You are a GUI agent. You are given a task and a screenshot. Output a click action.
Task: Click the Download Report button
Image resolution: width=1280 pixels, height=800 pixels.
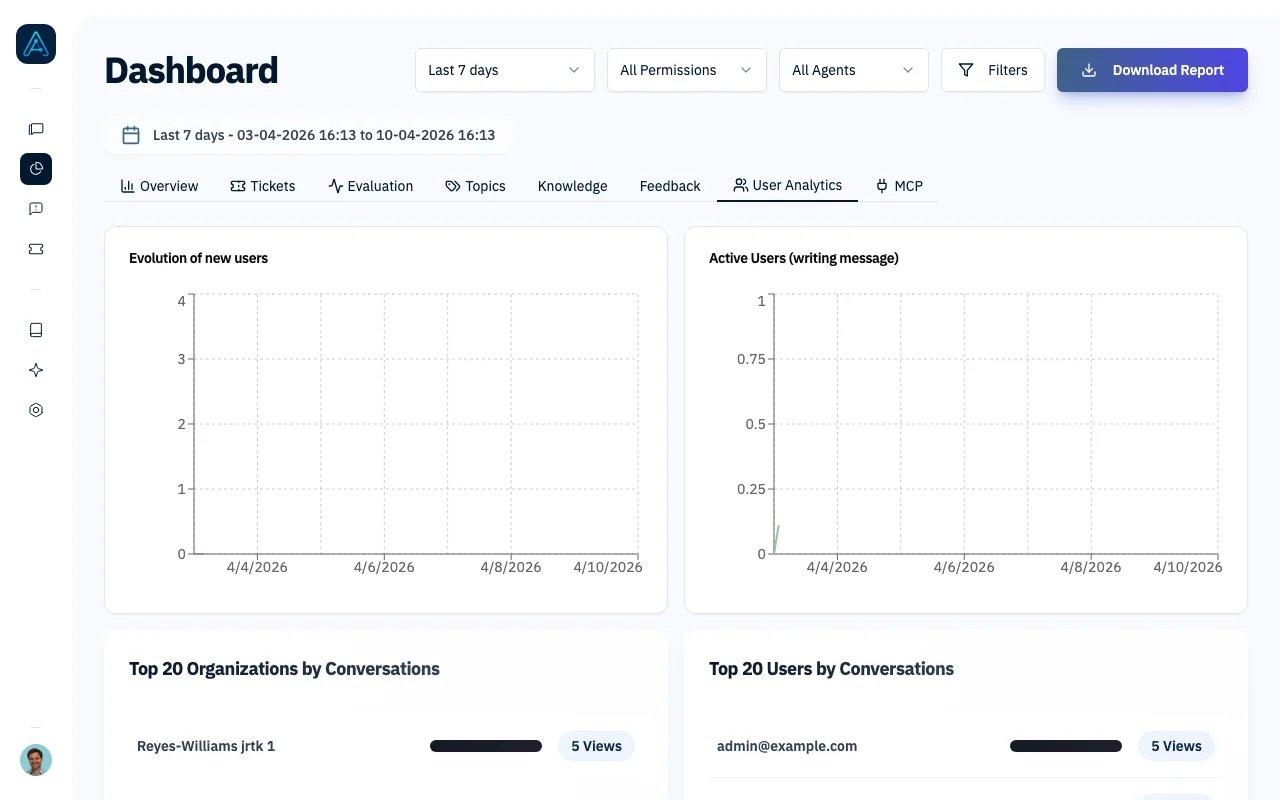tap(1152, 70)
